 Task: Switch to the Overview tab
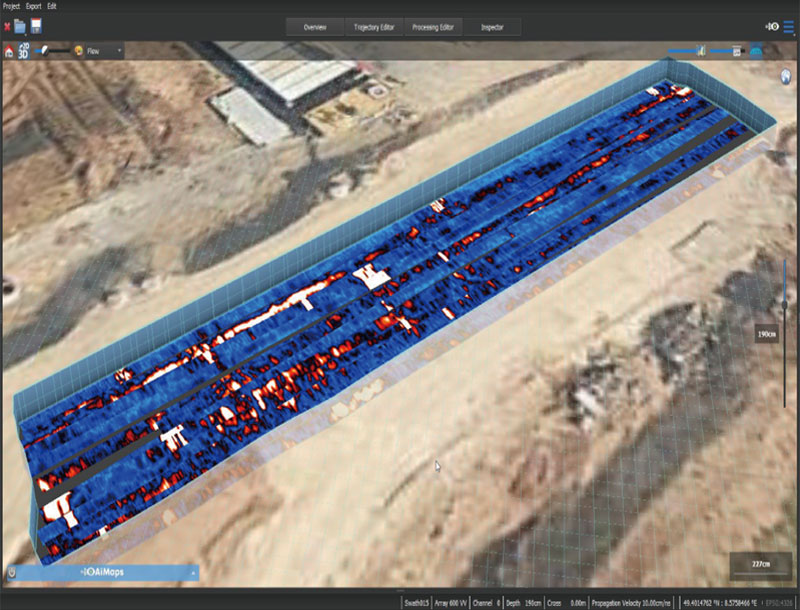[x=315, y=27]
